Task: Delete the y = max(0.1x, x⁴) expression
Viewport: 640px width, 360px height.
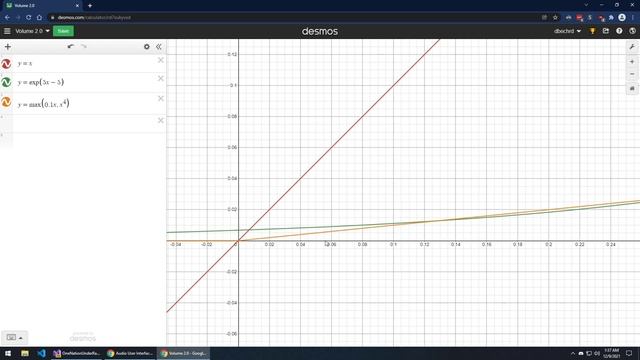Action: point(161,98)
